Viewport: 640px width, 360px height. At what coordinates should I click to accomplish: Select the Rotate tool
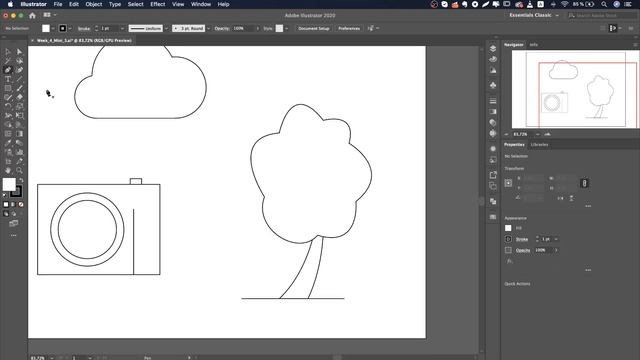[x=8, y=106]
